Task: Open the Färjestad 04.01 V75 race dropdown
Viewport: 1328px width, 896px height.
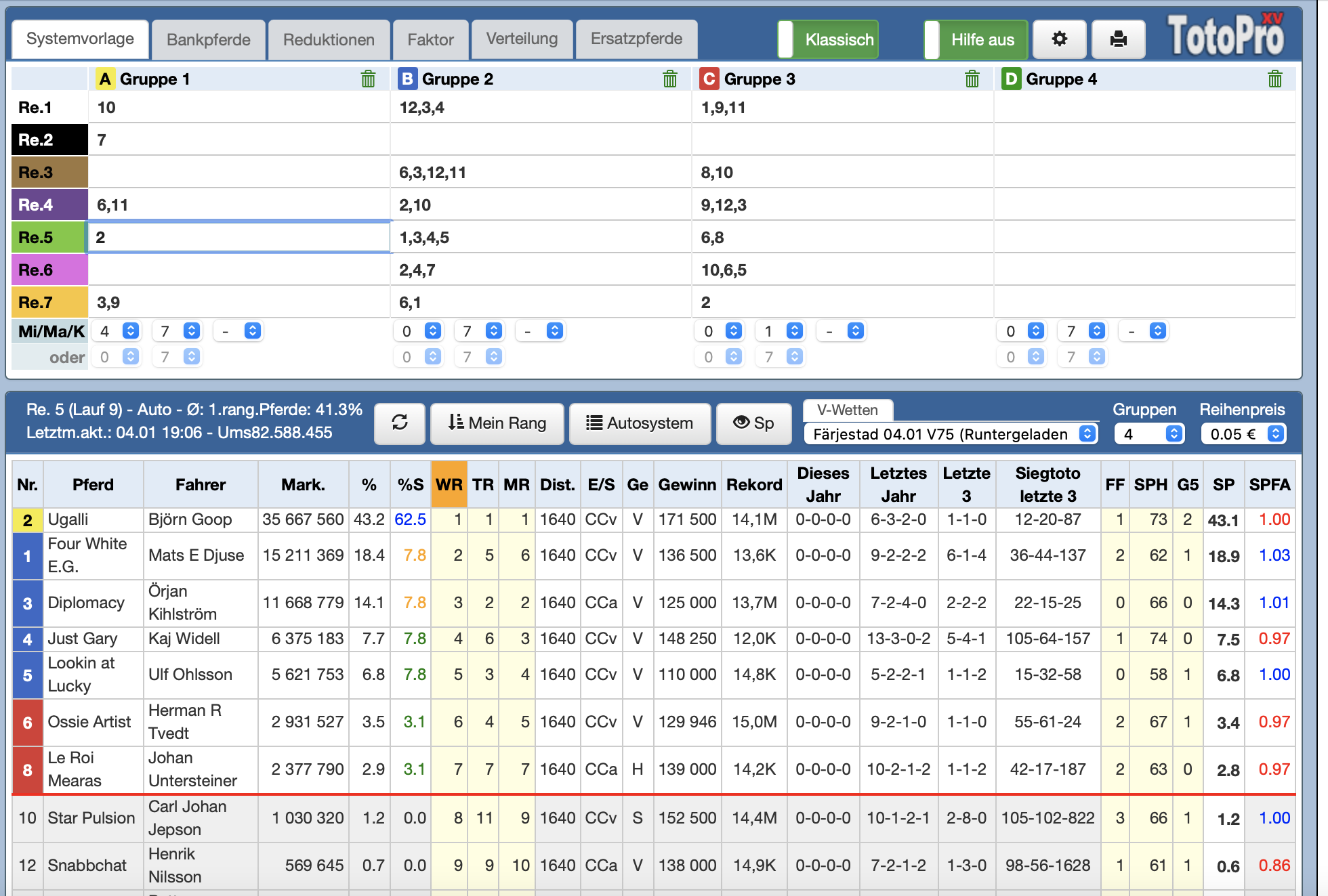Action: click(951, 434)
